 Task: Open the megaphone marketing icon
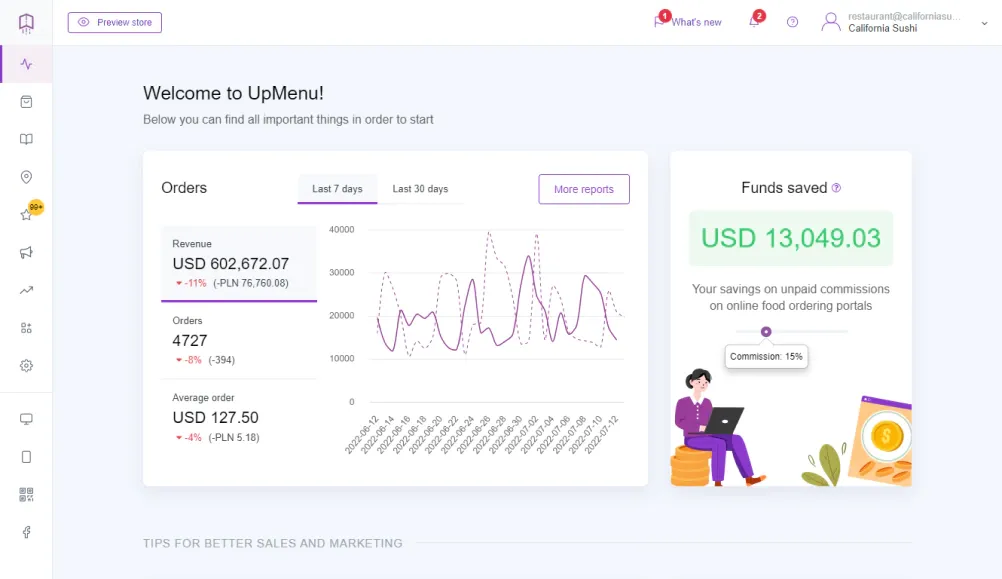(x=26, y=252)
